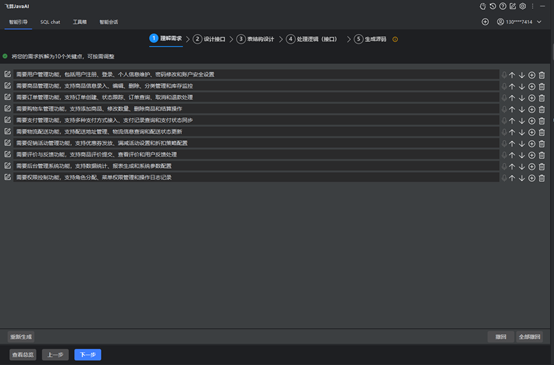
Task: Expand the 130****7414 account dropdown
Action: pyautogui.click(x=539, y=22)
